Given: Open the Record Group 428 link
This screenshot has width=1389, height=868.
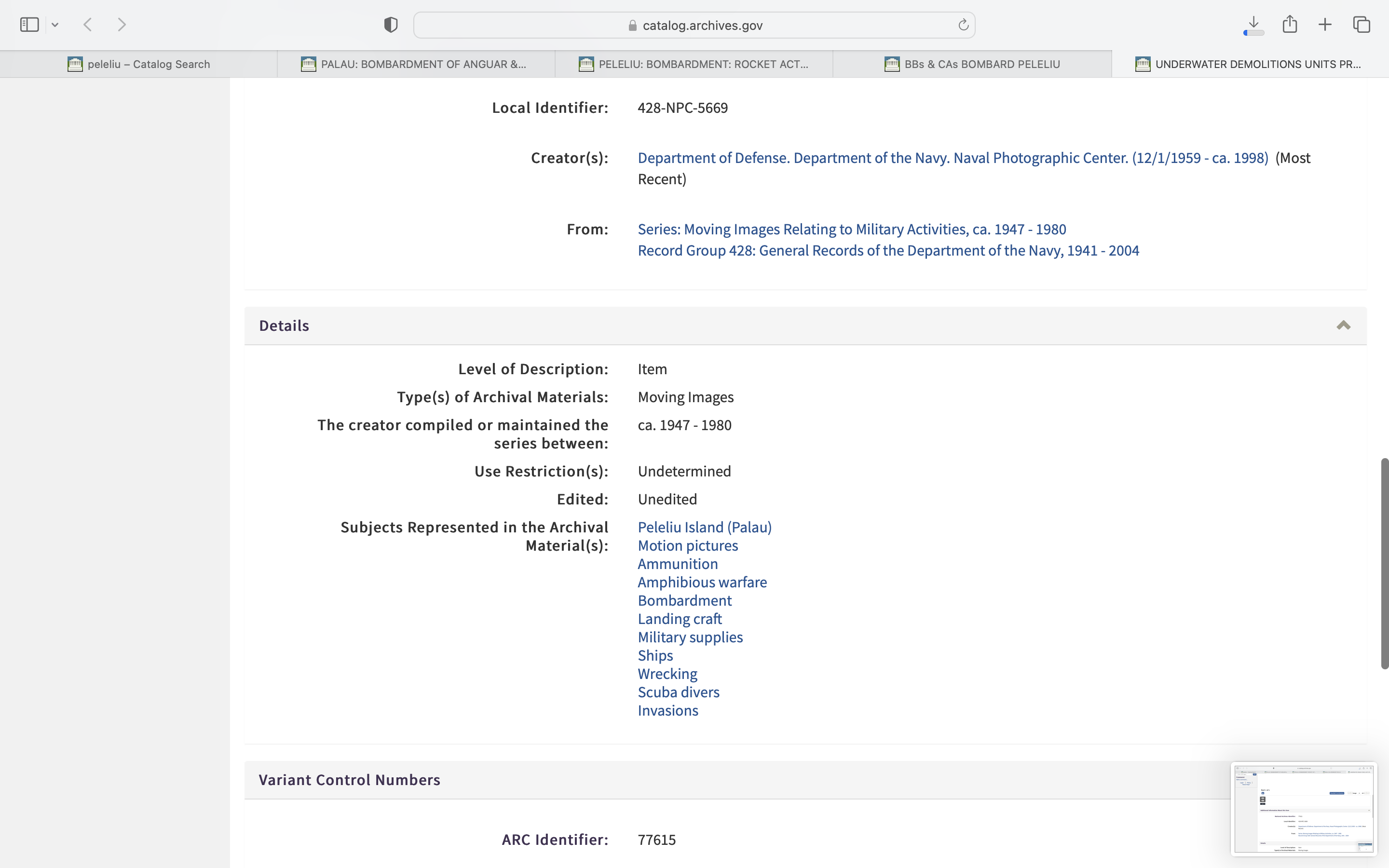Looking at the screenshot, I should point(888,251).
